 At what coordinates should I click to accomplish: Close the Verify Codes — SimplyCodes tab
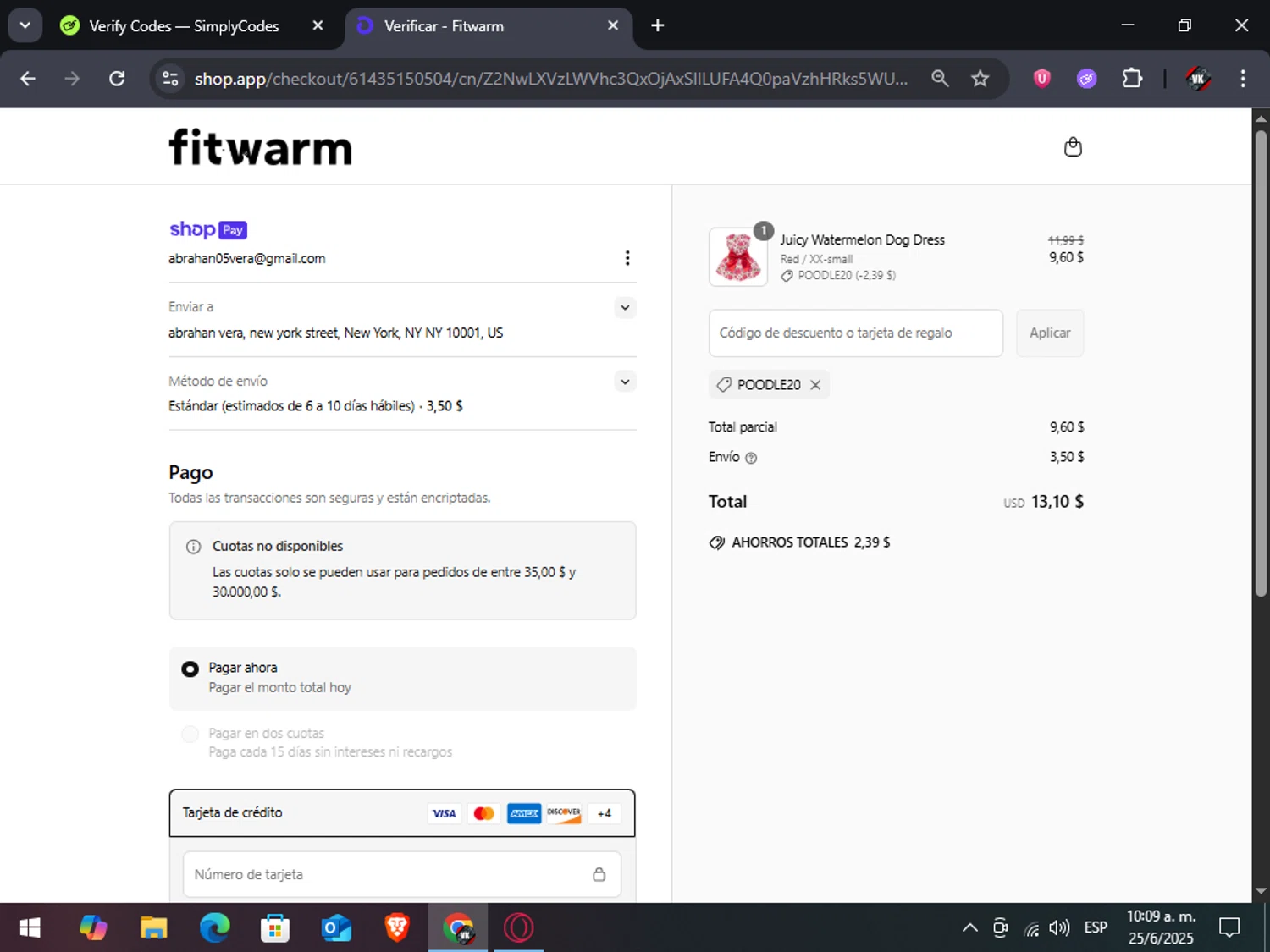pyautogui.click(x=318, y=25)
